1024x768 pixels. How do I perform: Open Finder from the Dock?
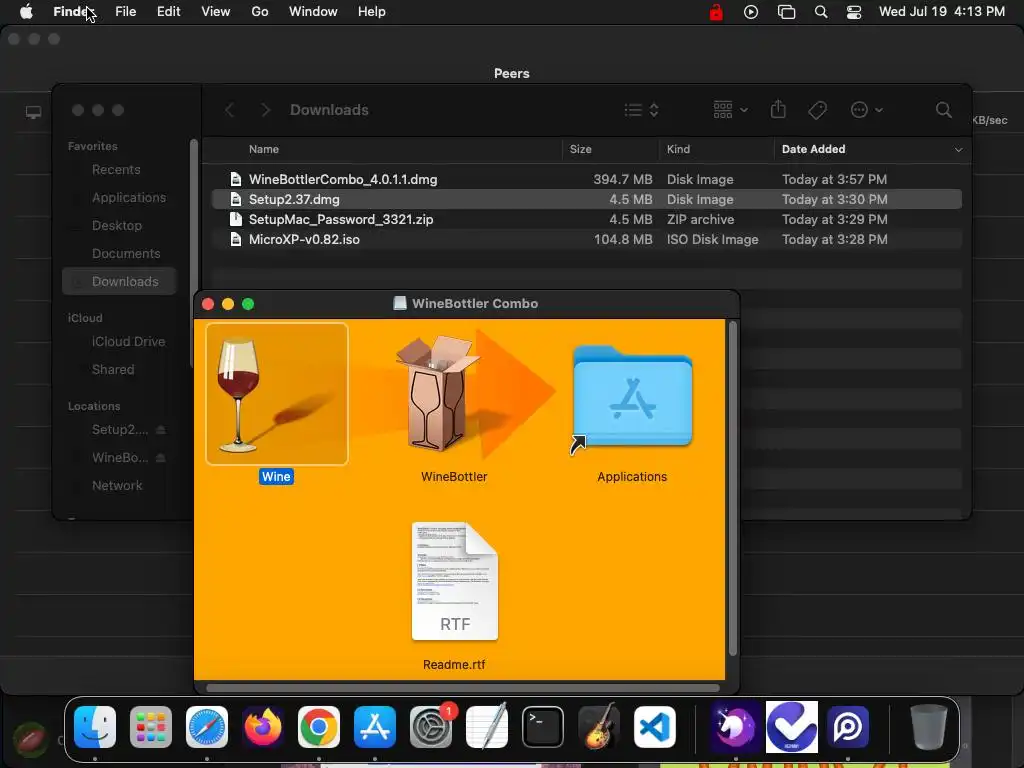click(95, 727)
